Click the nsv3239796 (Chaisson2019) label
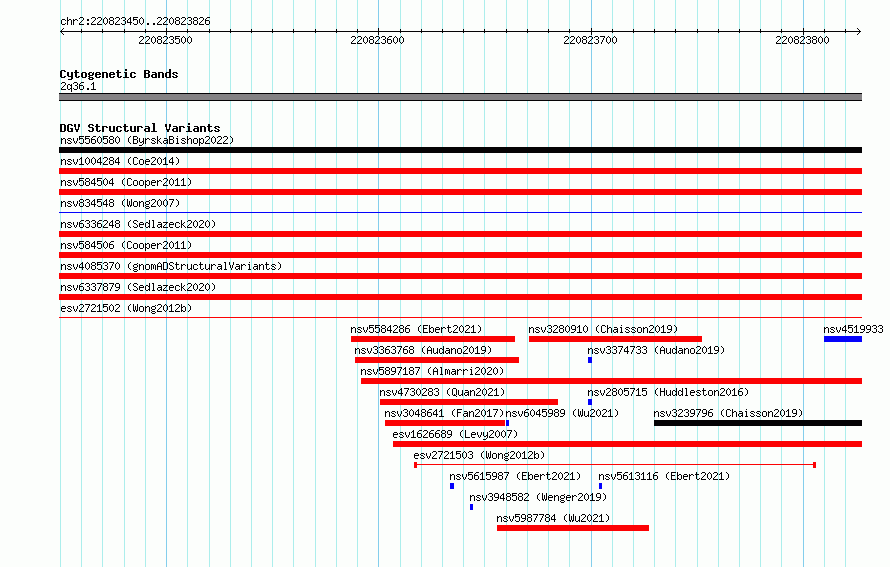This screenshot has height=567, width=890. point(728,413)
